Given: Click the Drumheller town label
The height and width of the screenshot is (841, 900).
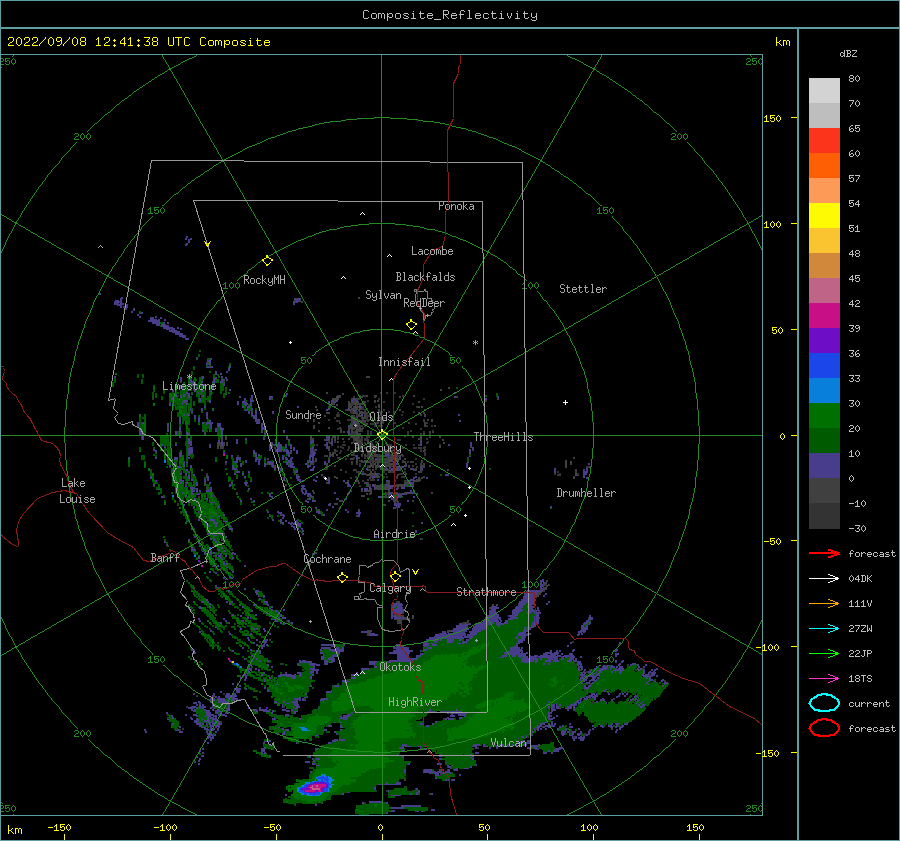Looking at the screenshot, I should click(586, 493).
